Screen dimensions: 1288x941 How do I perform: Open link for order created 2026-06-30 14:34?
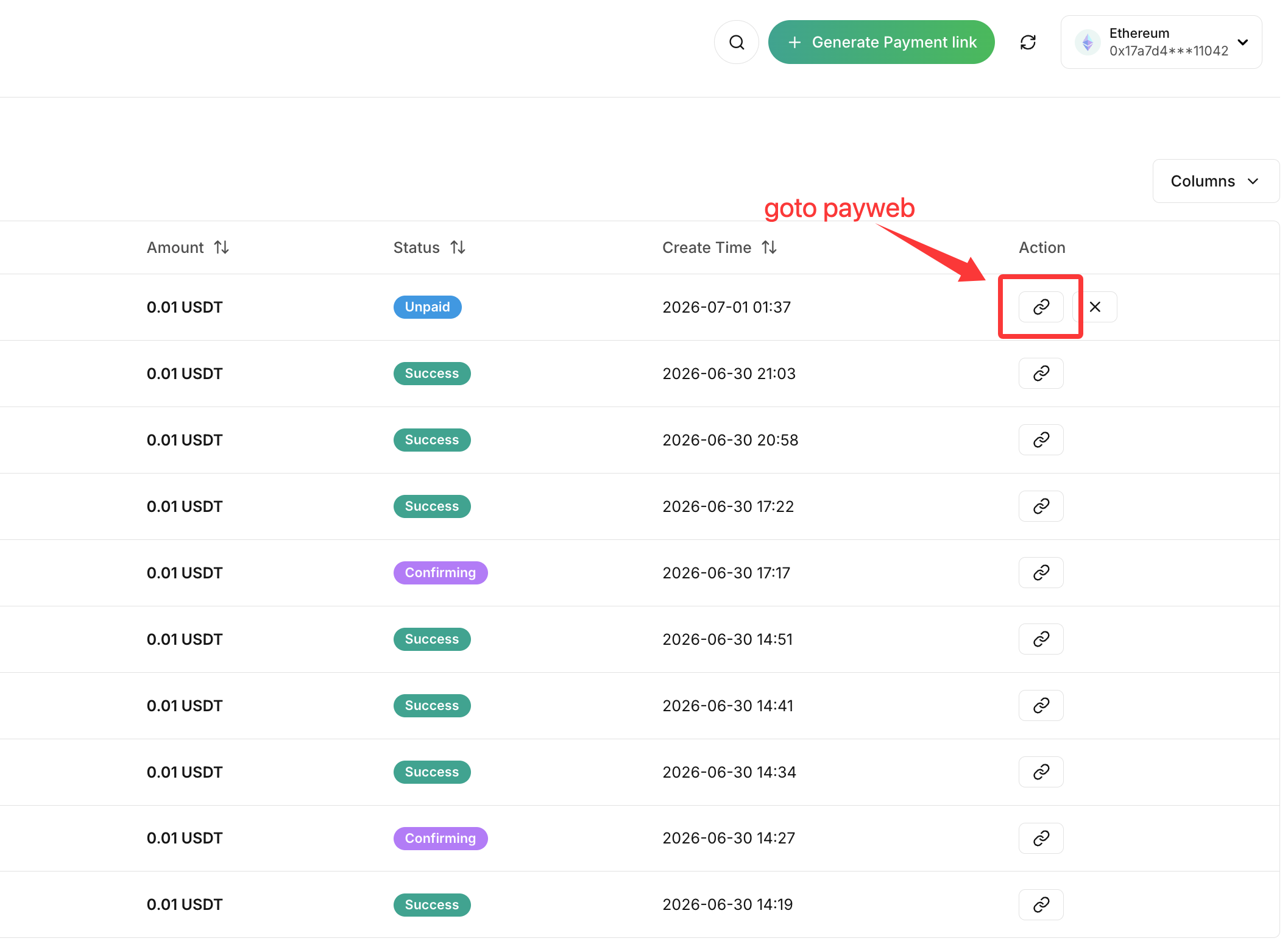coord(1041,772)
